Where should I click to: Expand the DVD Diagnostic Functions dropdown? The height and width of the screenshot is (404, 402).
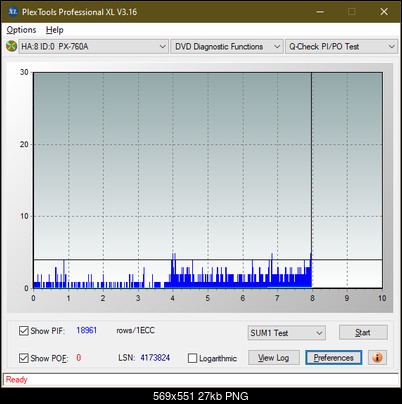coord(227,47)
